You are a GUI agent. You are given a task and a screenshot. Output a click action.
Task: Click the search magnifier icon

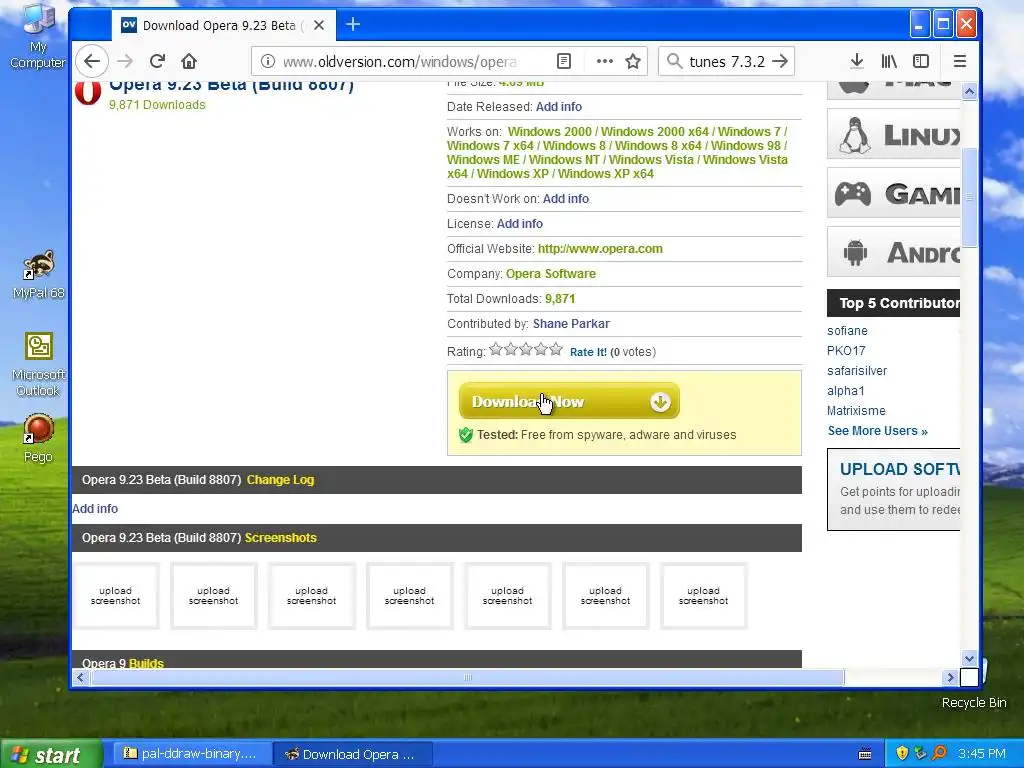(x=675, y=61)
